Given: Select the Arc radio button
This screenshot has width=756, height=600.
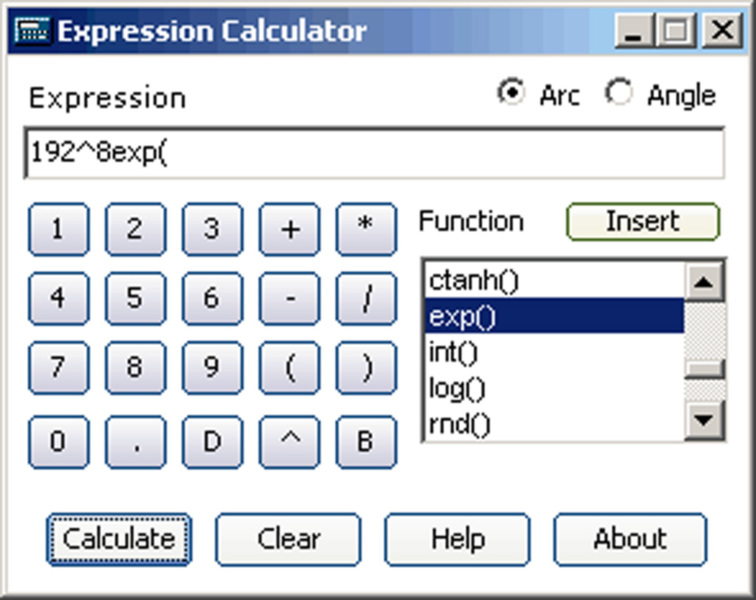Looking at the screenshot, I should click(511, 92).
